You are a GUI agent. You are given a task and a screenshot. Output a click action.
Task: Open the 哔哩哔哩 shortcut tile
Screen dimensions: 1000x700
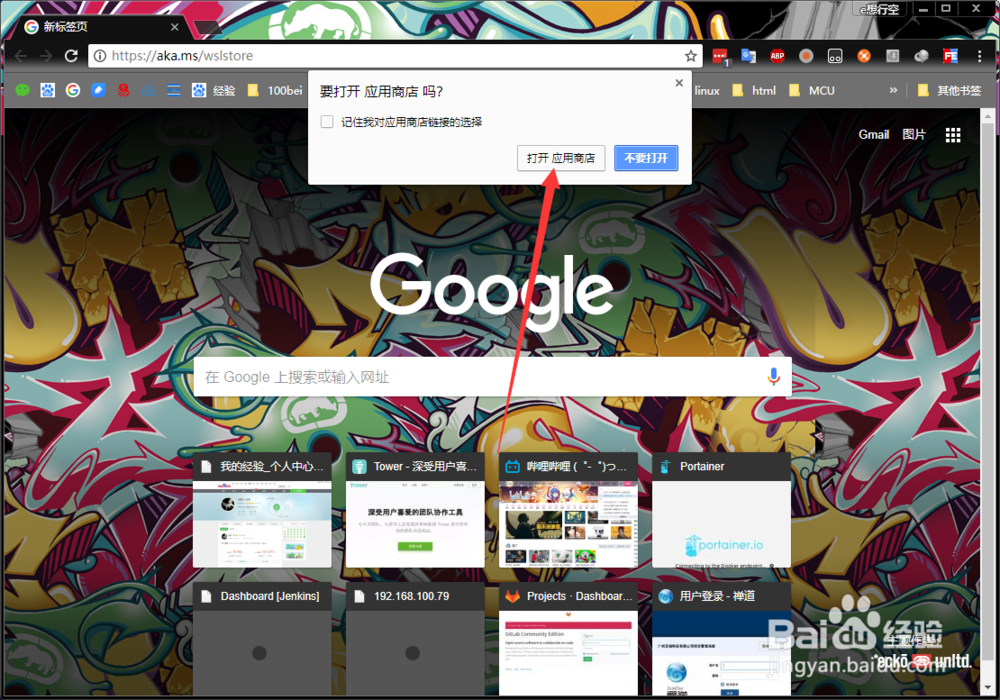pyautogui.click(x=568, y=510)
